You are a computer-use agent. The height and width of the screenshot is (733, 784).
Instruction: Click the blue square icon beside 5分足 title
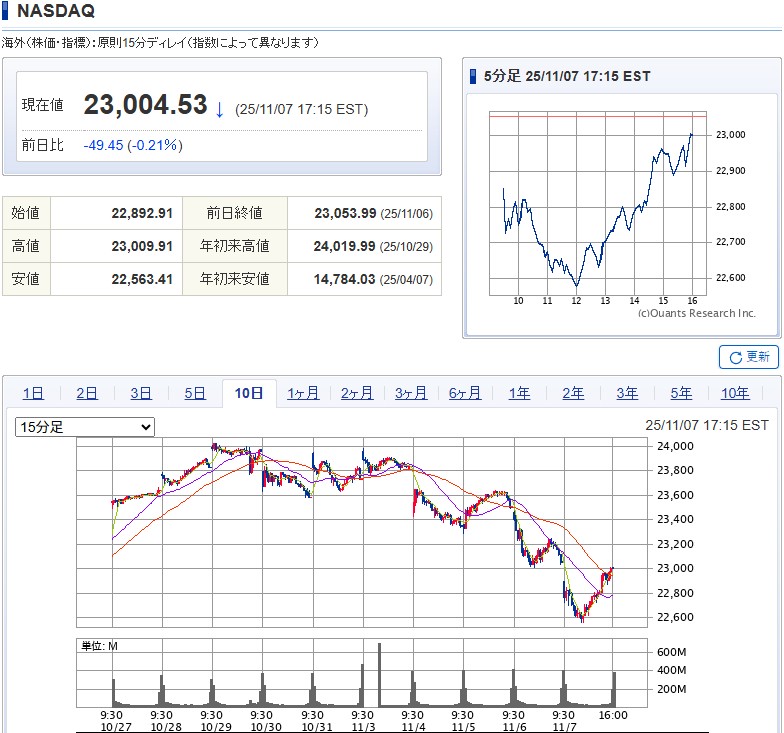(x=474, y=76)
